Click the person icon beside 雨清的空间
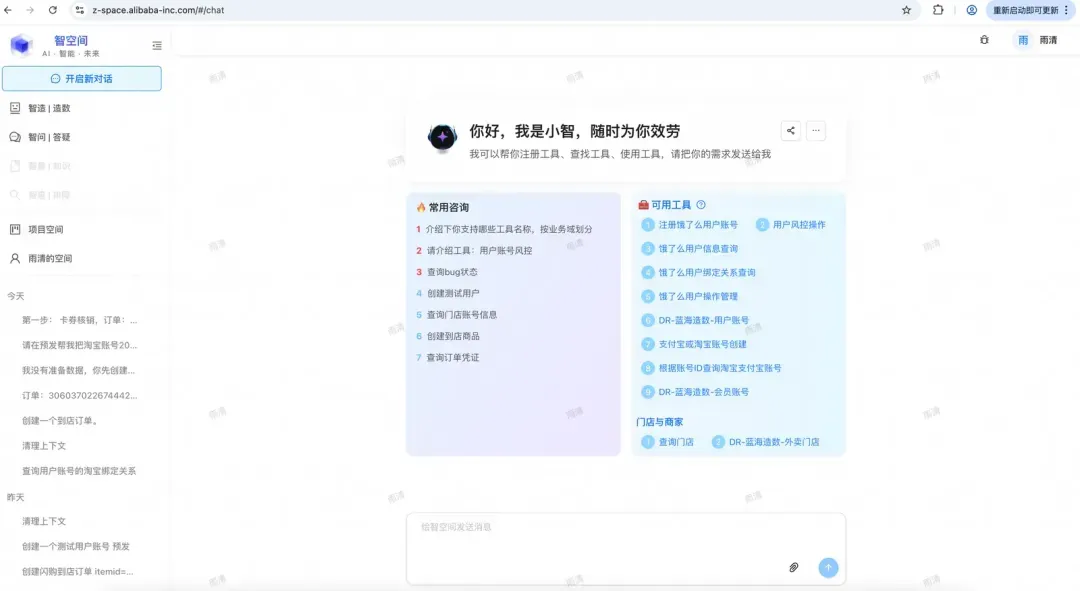1080x591 pixels. coord(15,258)
